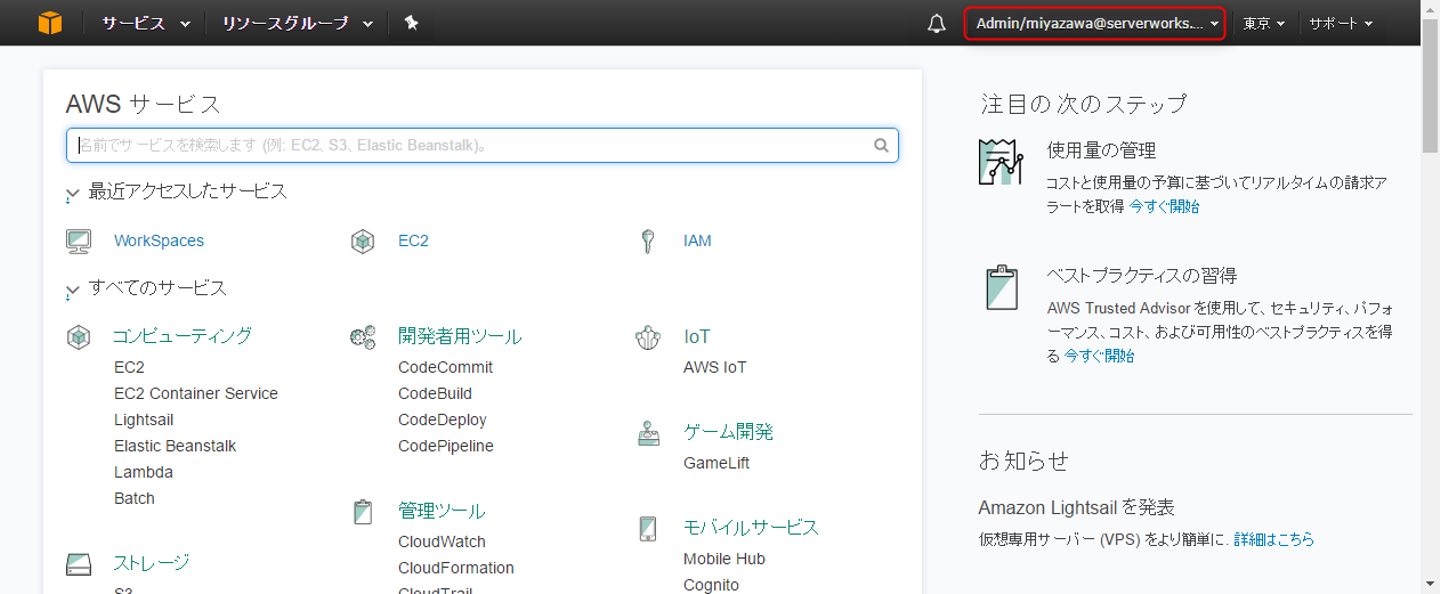Open the 管理ツール category heading
The width and height of the screenshot is (1440, 594).
442,511
